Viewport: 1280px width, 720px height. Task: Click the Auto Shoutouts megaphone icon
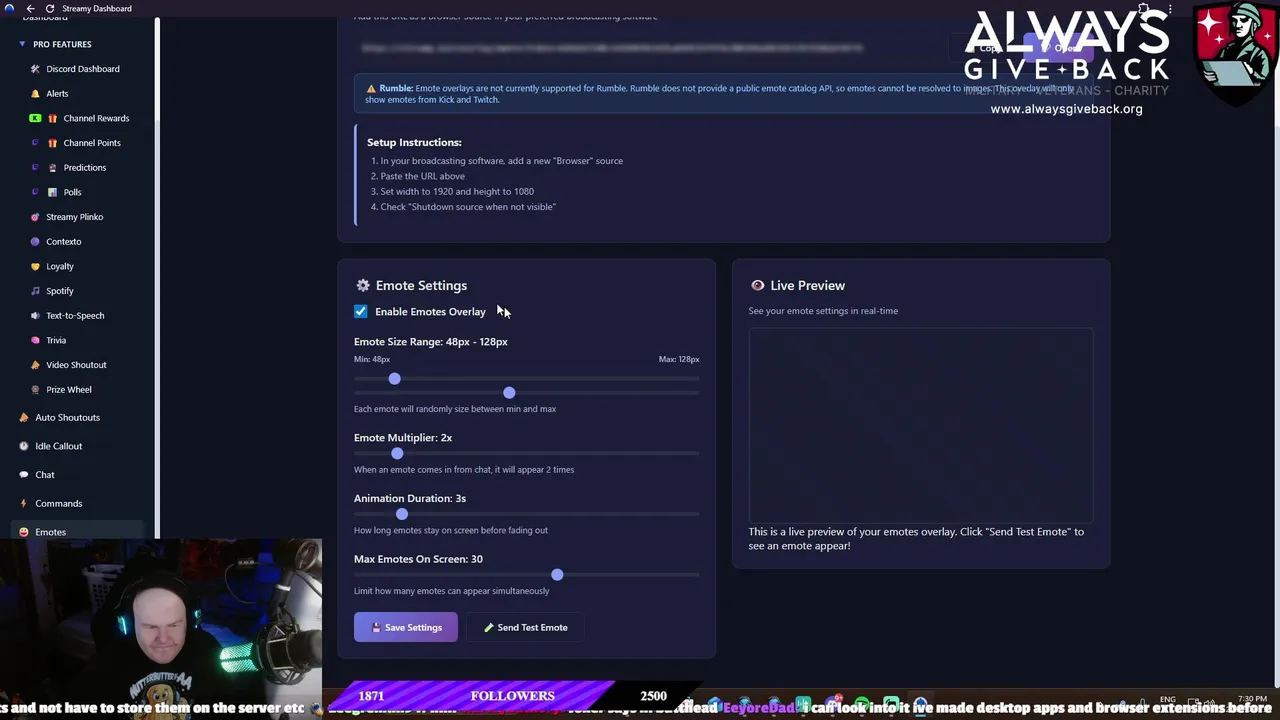24,417
